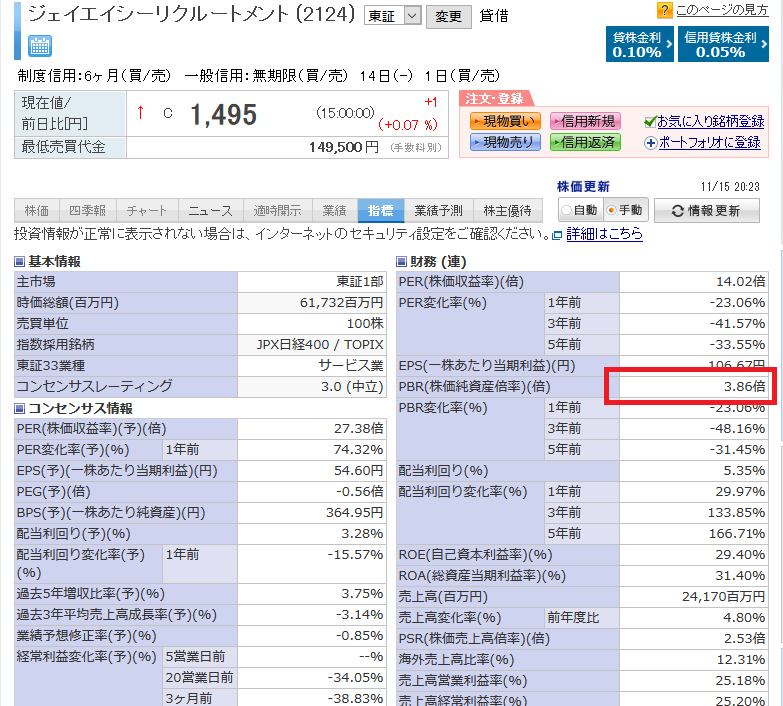Select the 手動 manual-update radio button
The image size is (783, 706).
pyautogui.click(x=611, y=210)
